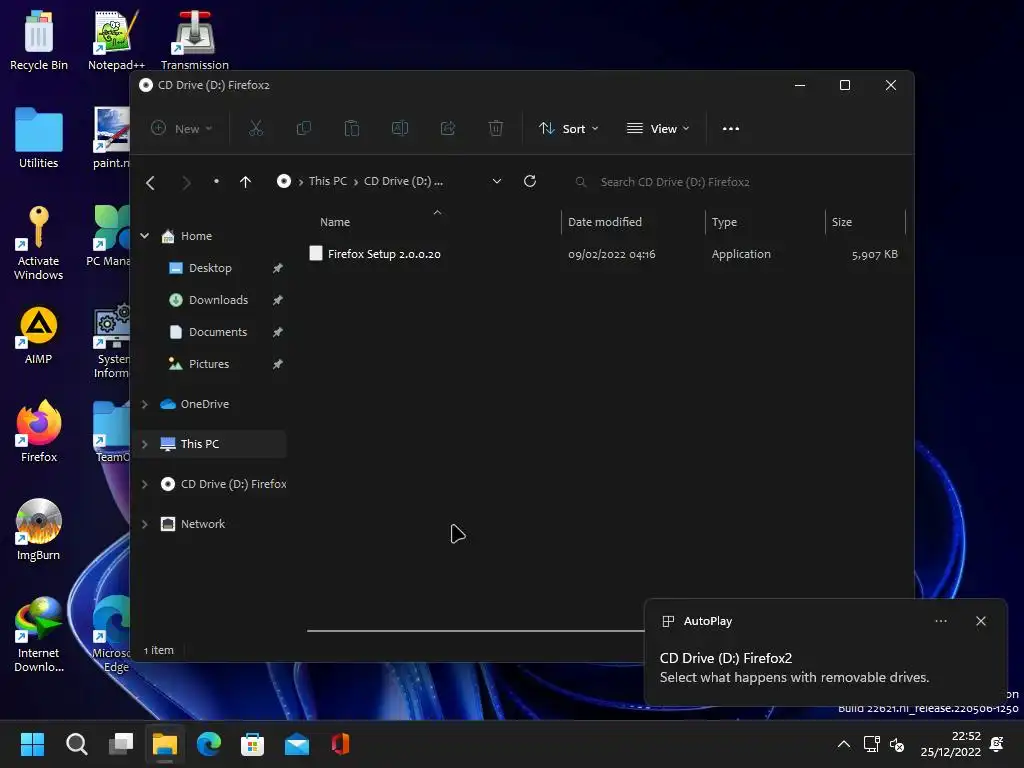This screenshot has height=768, width=1024.
Task: Unpin Downloads using its pin icon
Action: click(278, 300)
